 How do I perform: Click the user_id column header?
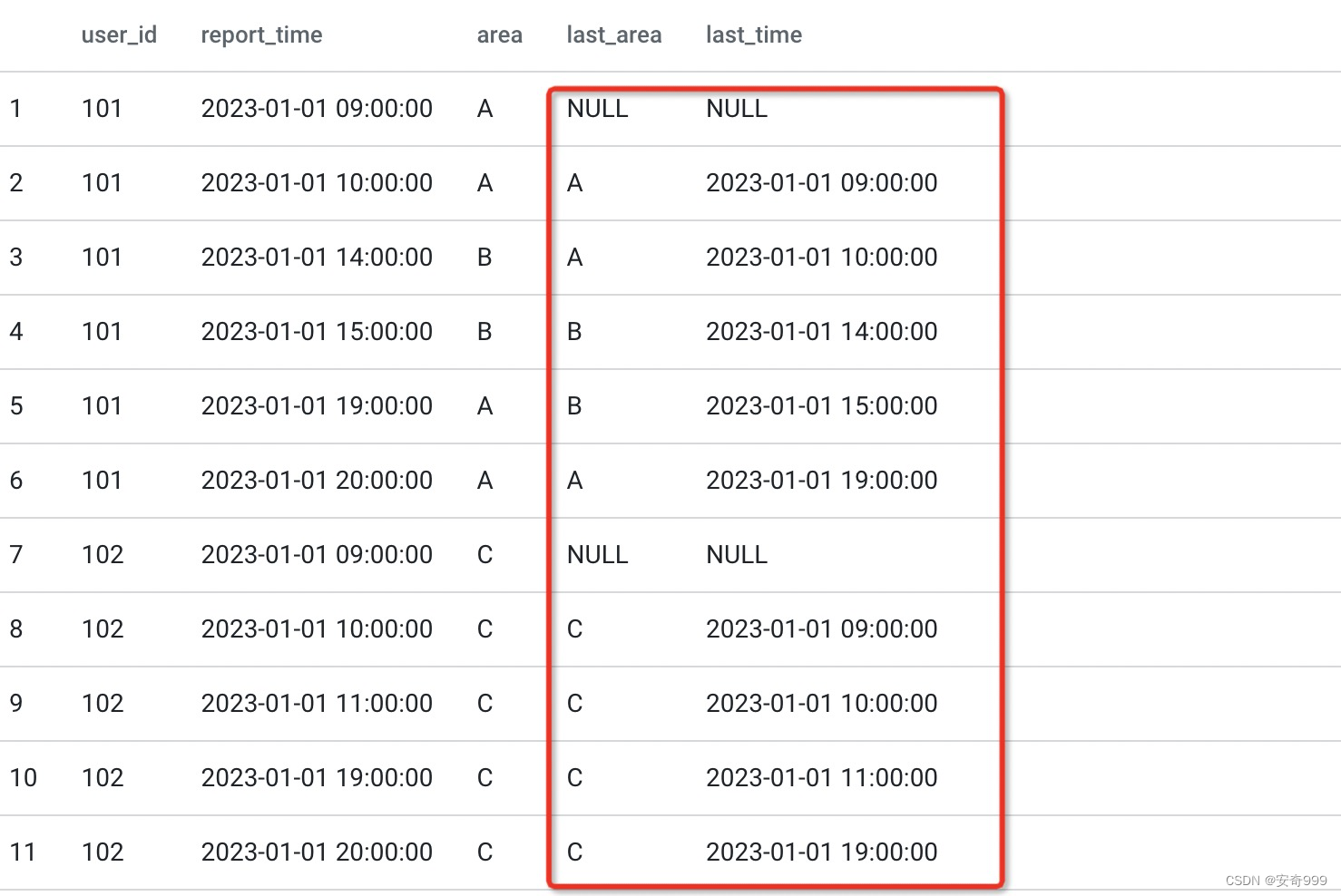[x=119, y=34]
